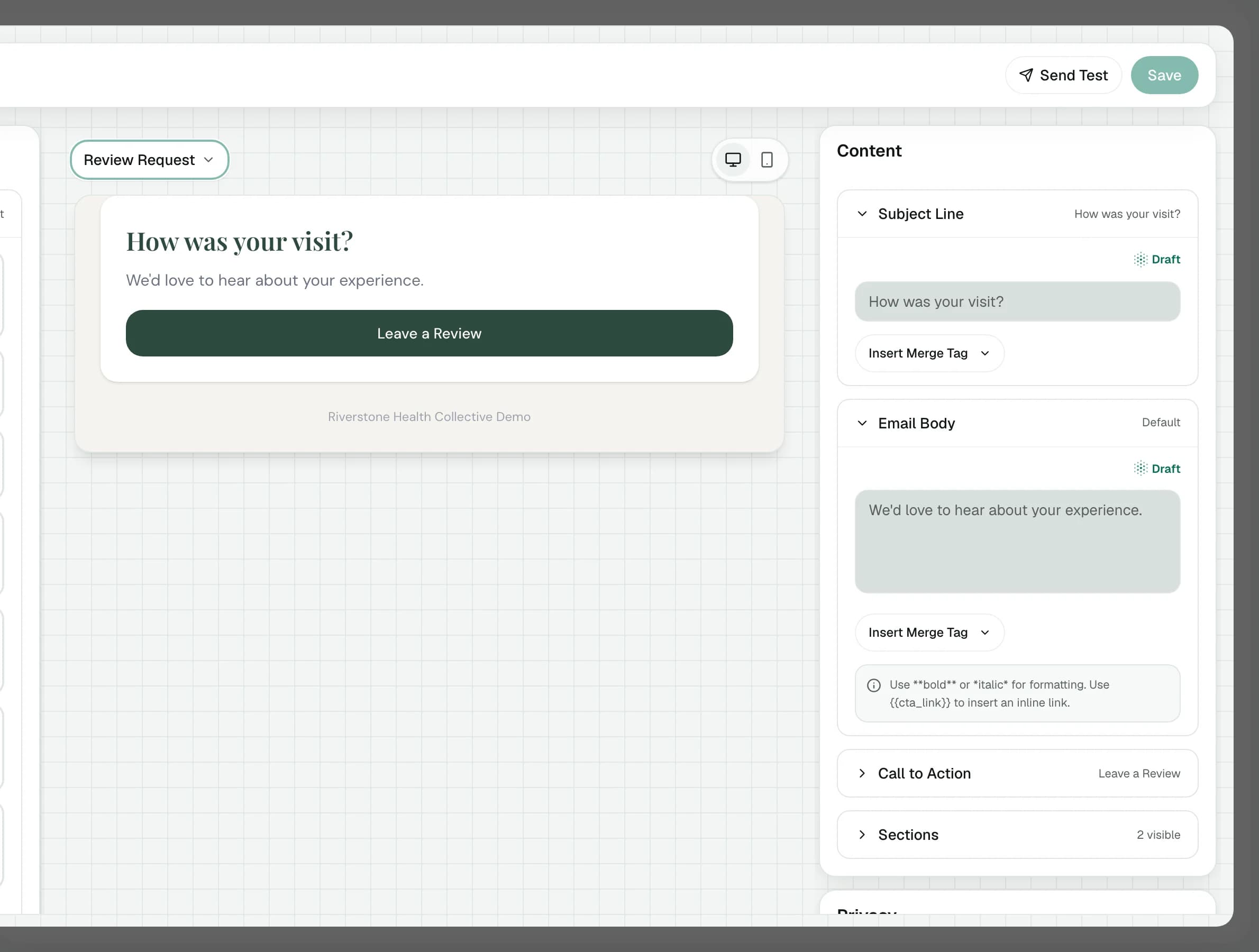Open the Review Request template dropdown
Image resolution: width=1259 pixels, height=952 pixels.
(x=149, y=160)
